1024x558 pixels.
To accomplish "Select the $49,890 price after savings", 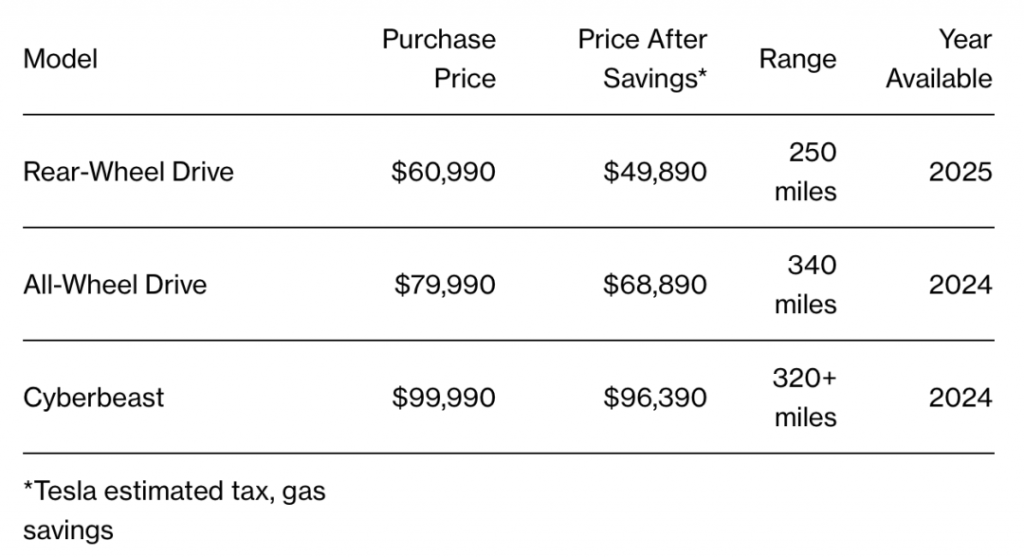I will (x=655, y=172).
